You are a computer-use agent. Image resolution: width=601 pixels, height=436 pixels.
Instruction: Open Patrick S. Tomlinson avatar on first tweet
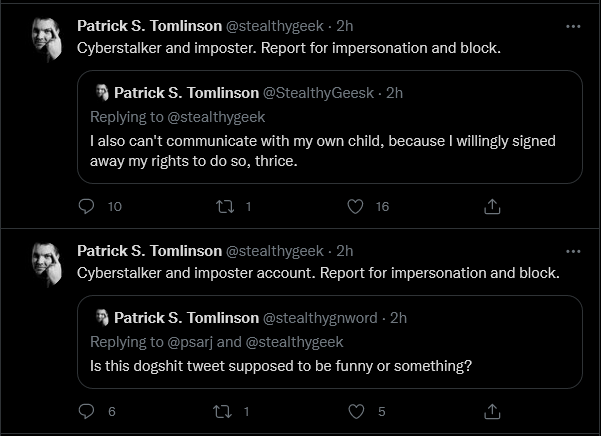(x=47, y=39)
